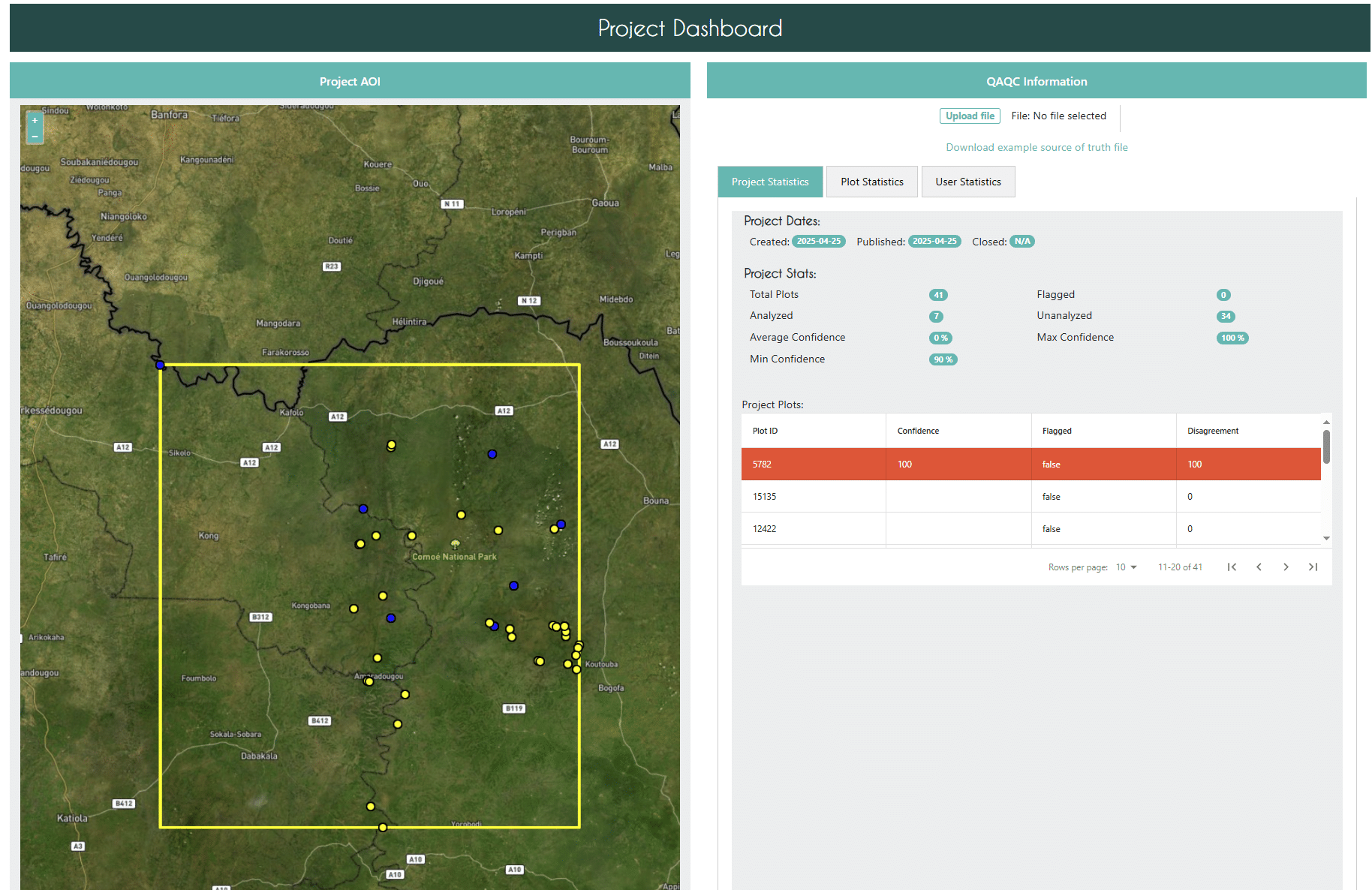Click the Average Confidence 0 % badge
This screenshot has height=890, width=1372.
pyautogui.click(x=940, y=338)
